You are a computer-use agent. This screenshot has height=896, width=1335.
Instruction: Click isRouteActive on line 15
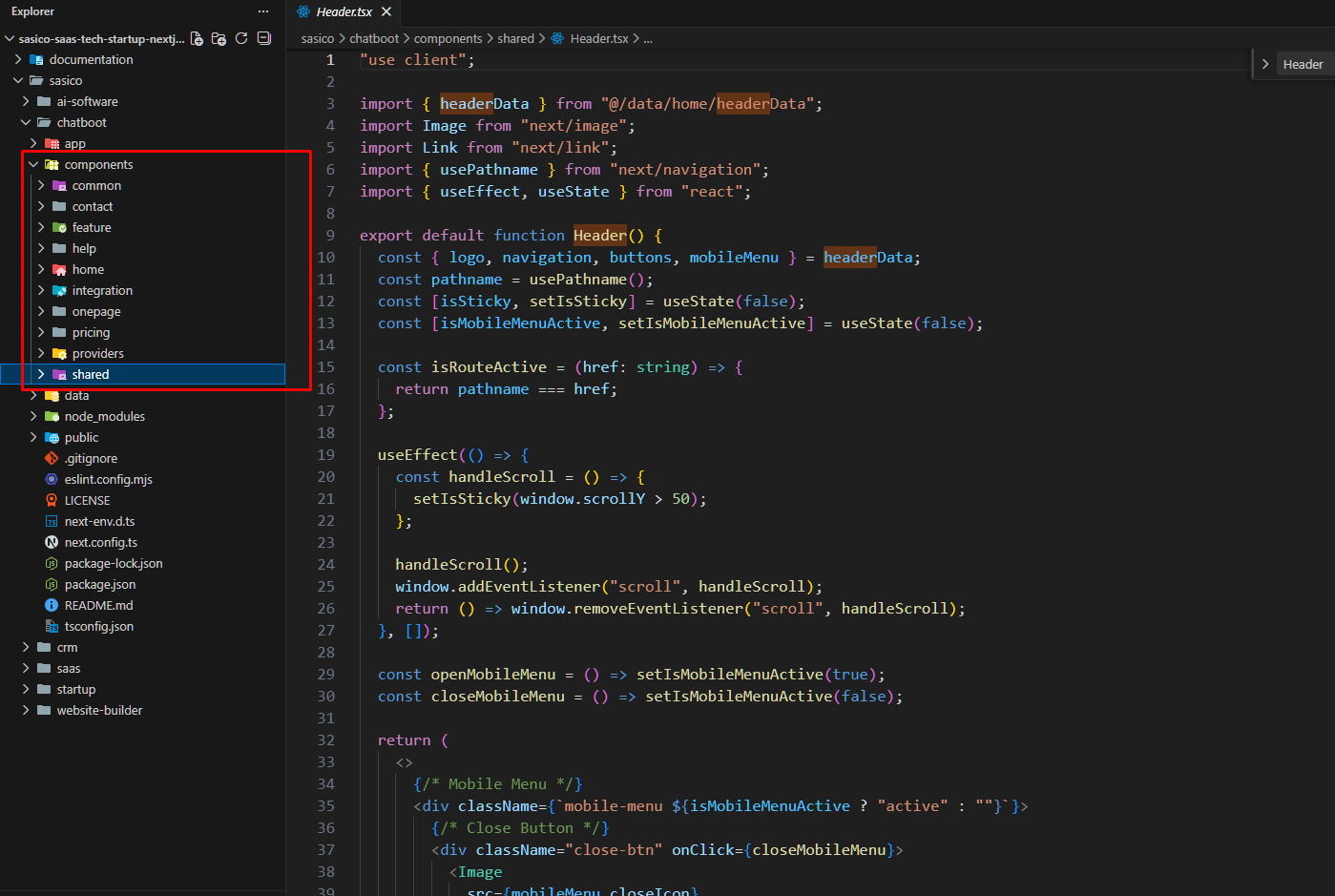click(x=489, y=366)
